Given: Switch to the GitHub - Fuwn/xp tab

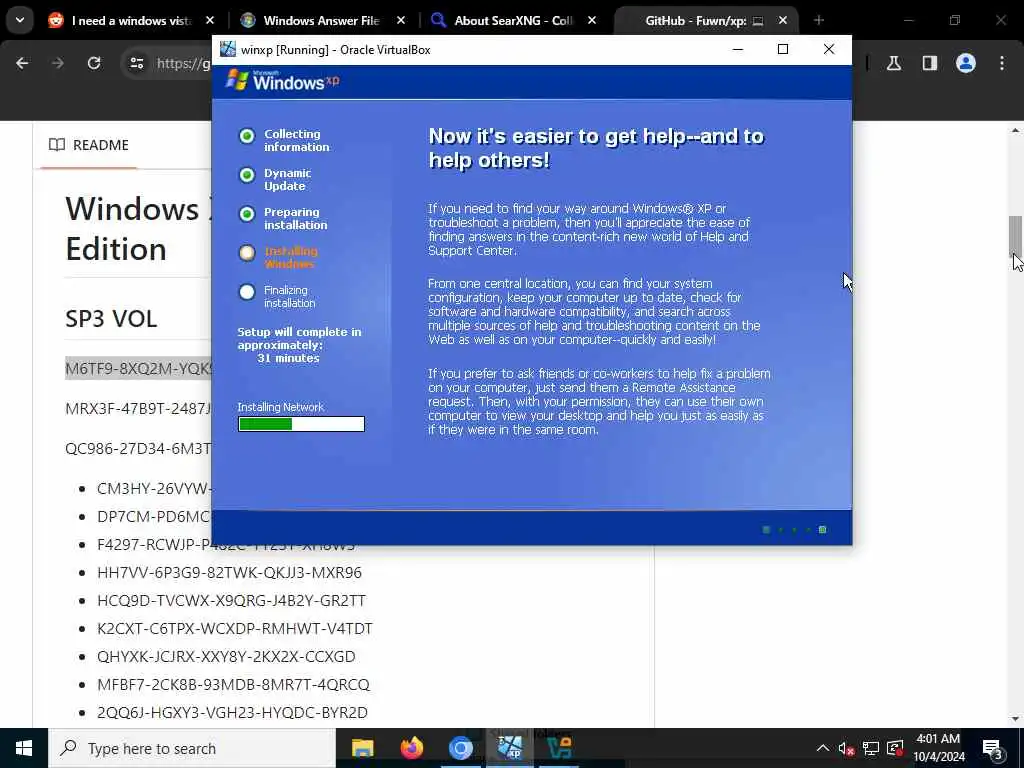Looking at the screenshot, I should (696, 21).
